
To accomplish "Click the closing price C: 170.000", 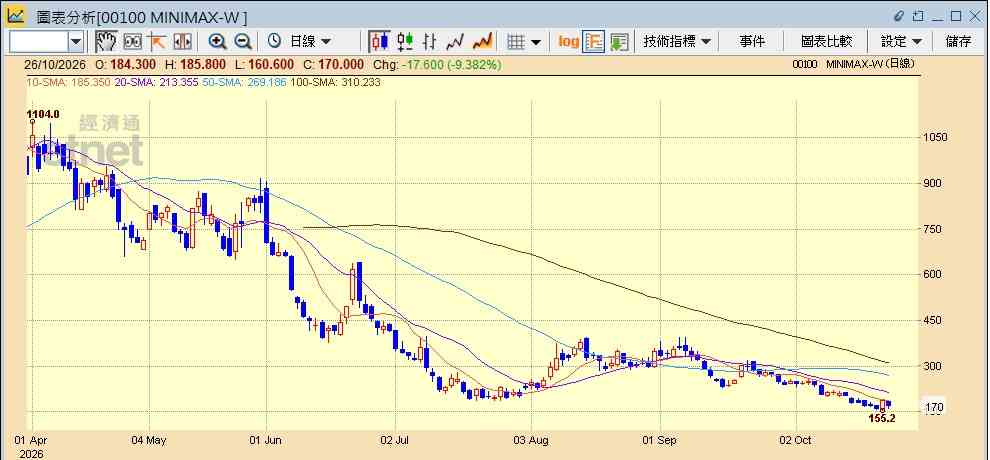I will pos(333,64).
